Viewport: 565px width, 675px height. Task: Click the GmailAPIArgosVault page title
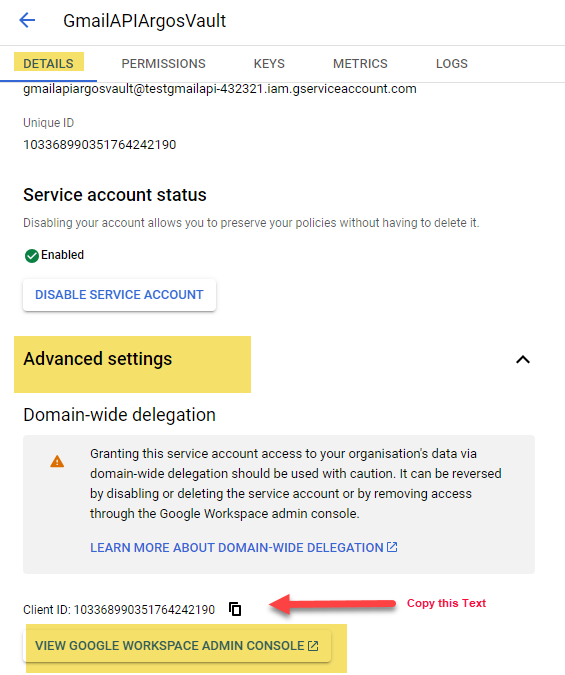point(144,21)
